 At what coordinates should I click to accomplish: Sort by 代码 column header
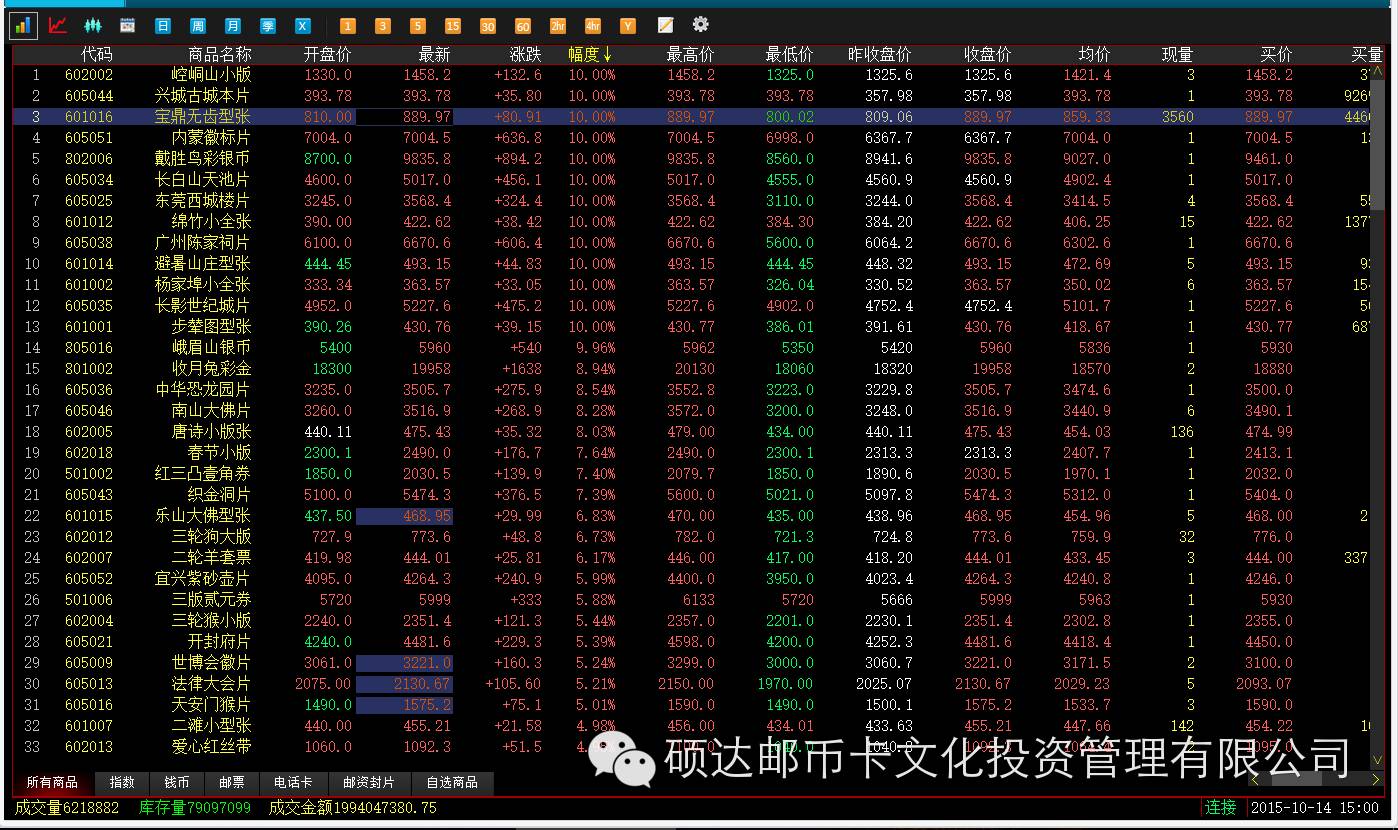(x=97, y=54)
